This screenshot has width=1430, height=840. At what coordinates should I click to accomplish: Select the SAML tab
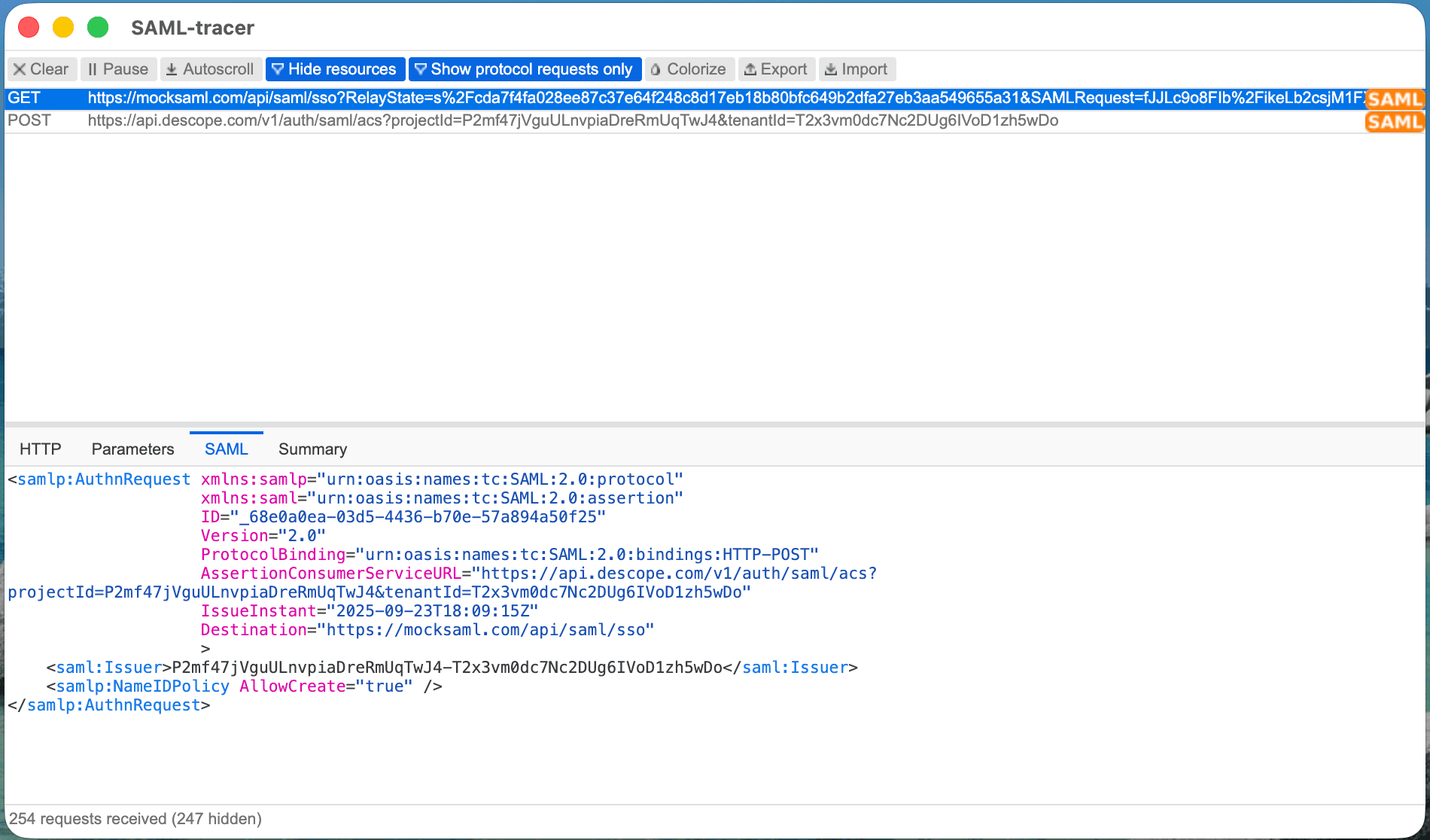click(226, 449)
